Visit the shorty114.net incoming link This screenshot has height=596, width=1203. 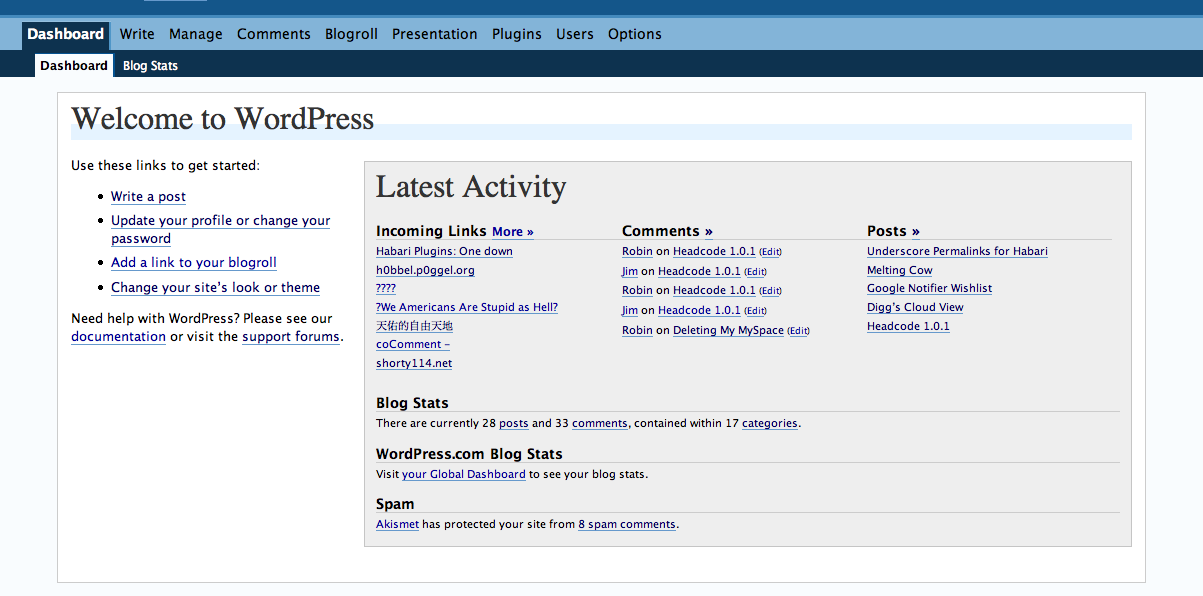[x=414, y=364]
